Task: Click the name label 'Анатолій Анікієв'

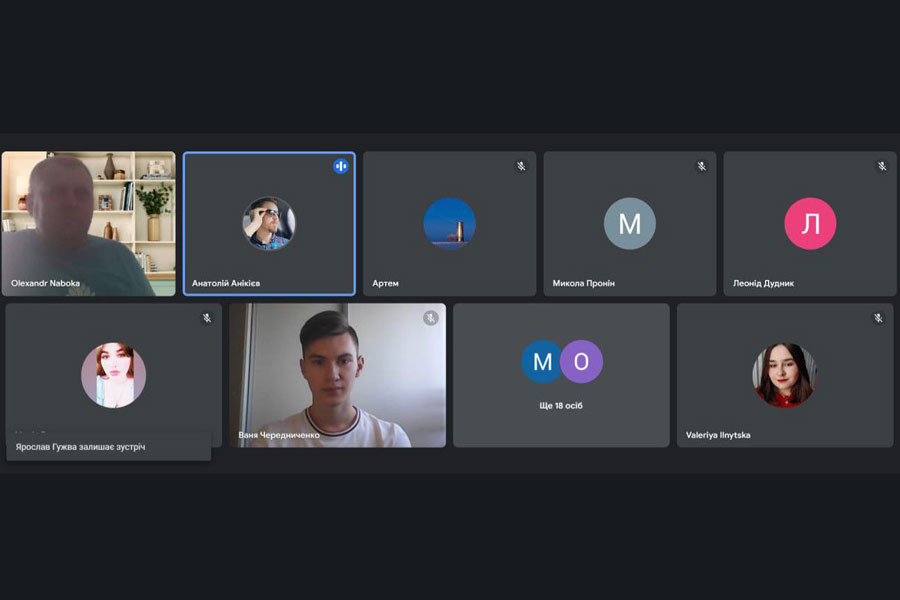Action: (x=226, y=283)
